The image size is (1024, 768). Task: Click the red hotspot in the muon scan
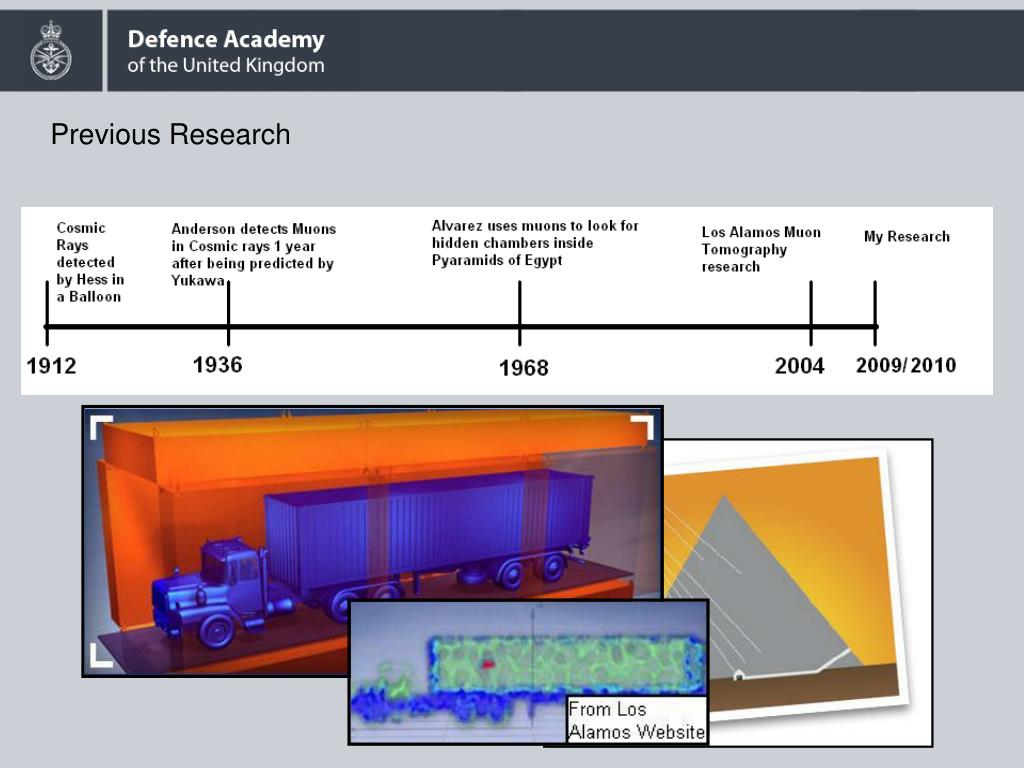pyautogui.click(x=490, y=663)
